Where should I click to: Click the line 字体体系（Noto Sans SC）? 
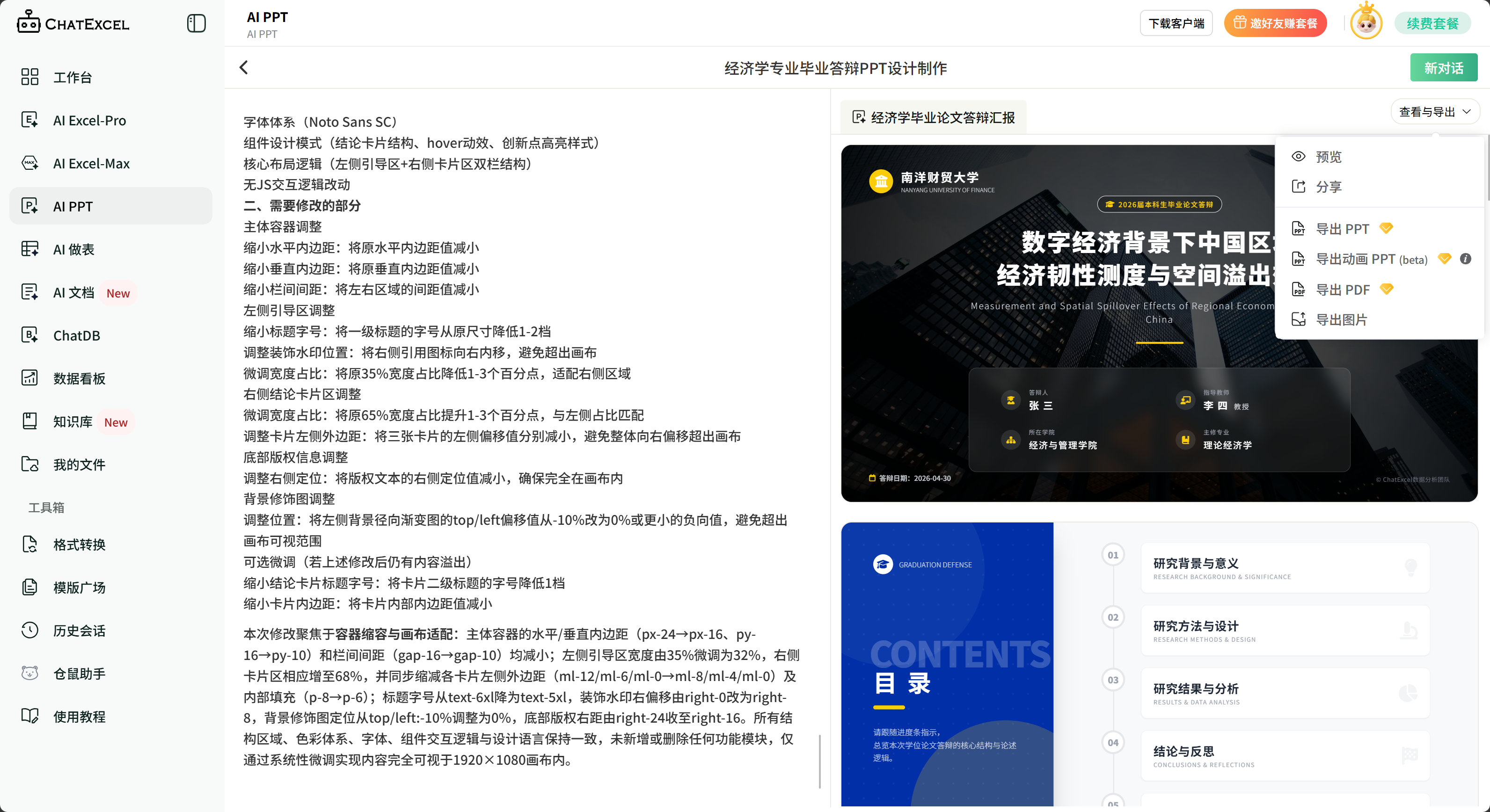click(x=323, y=122)
